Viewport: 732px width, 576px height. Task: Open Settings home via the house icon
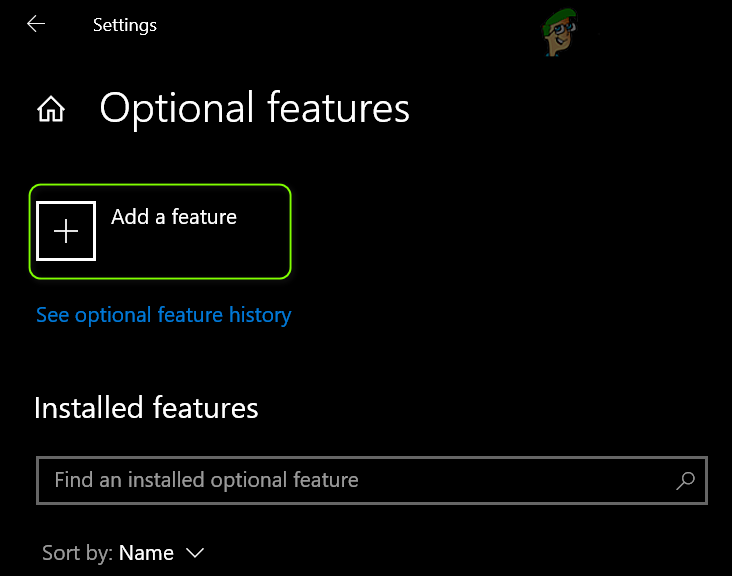[x=51, y=109]
